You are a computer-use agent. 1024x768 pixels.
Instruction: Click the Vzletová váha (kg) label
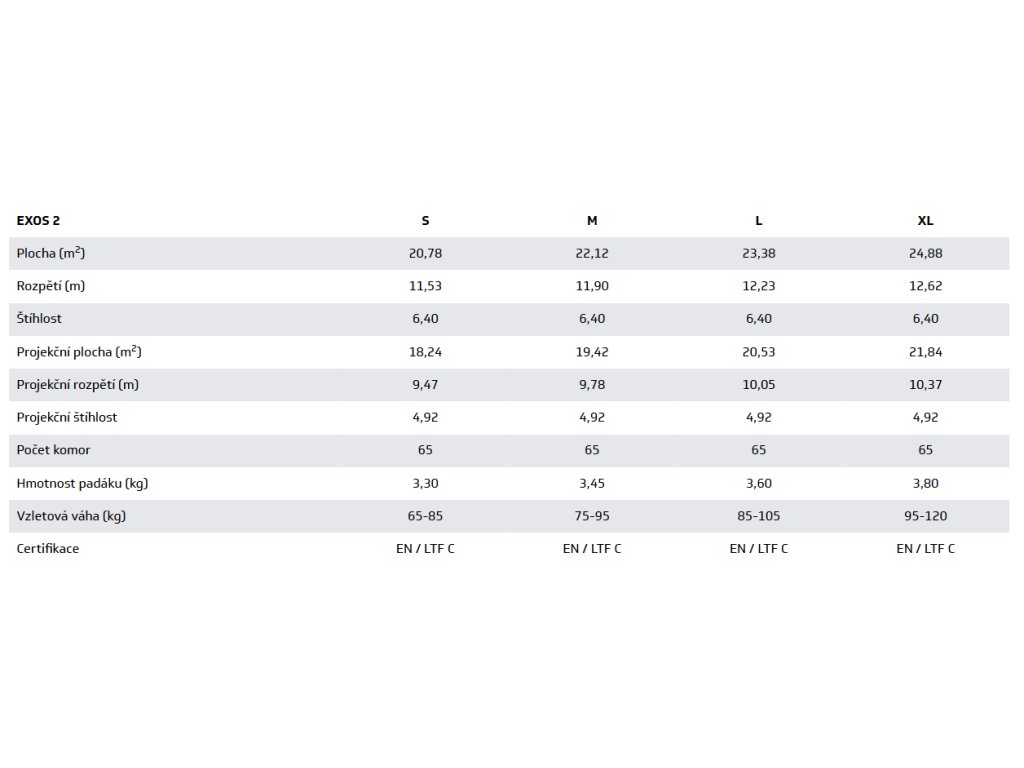71,516
